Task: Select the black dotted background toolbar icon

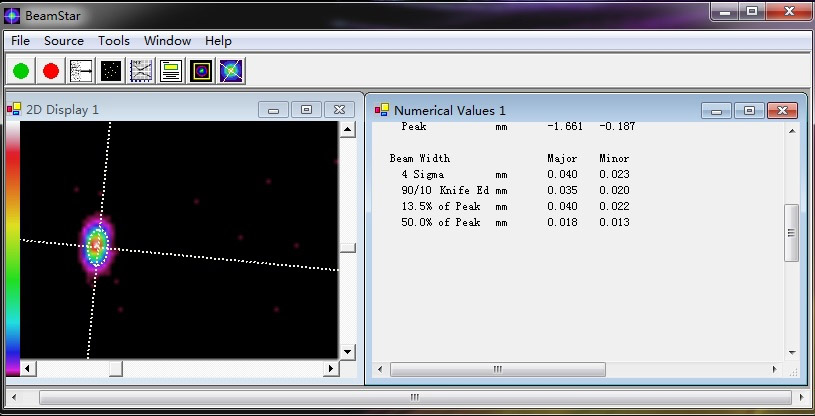Action: (111, 71)
